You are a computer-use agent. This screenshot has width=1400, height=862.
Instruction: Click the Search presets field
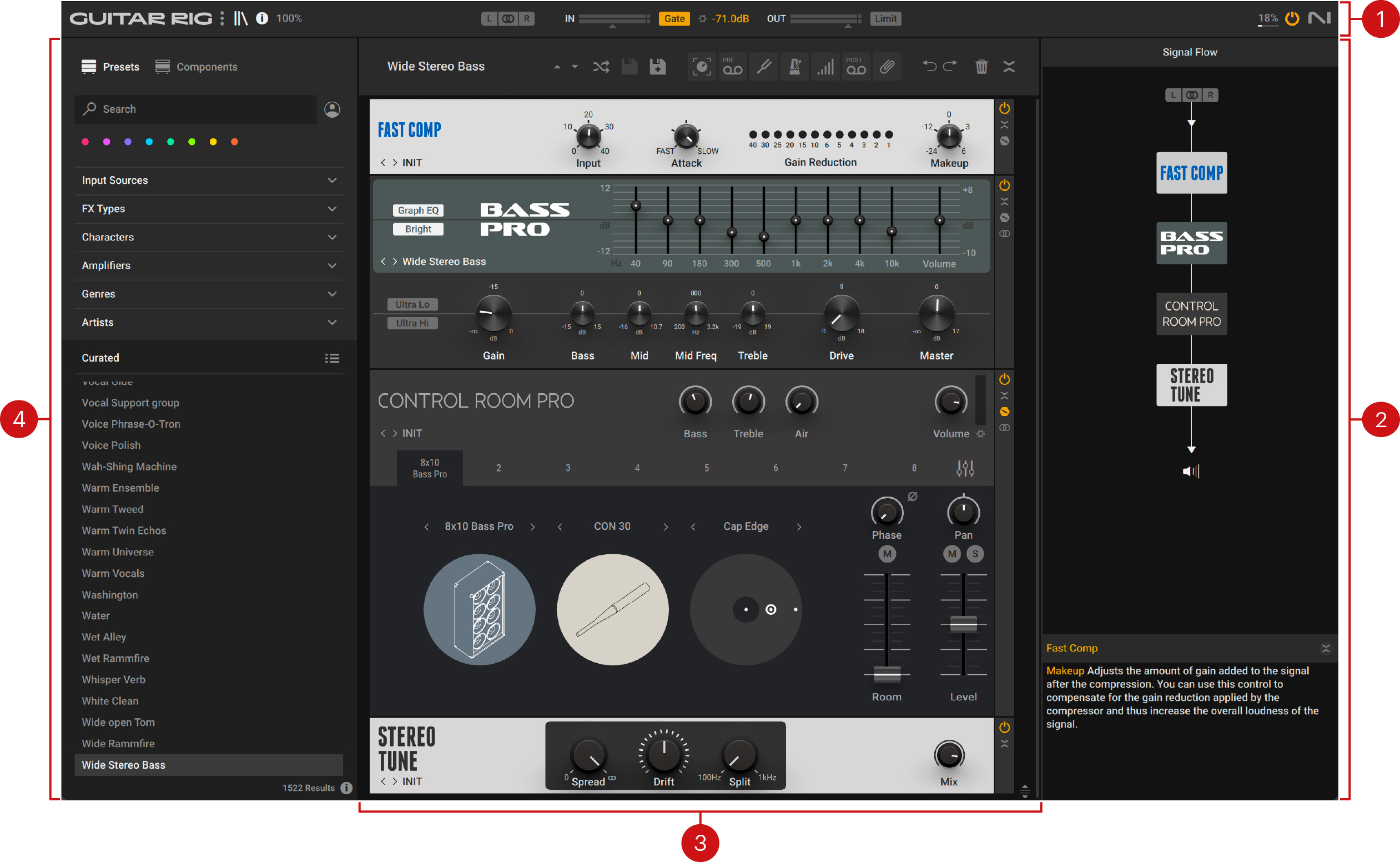pos(195,109)
